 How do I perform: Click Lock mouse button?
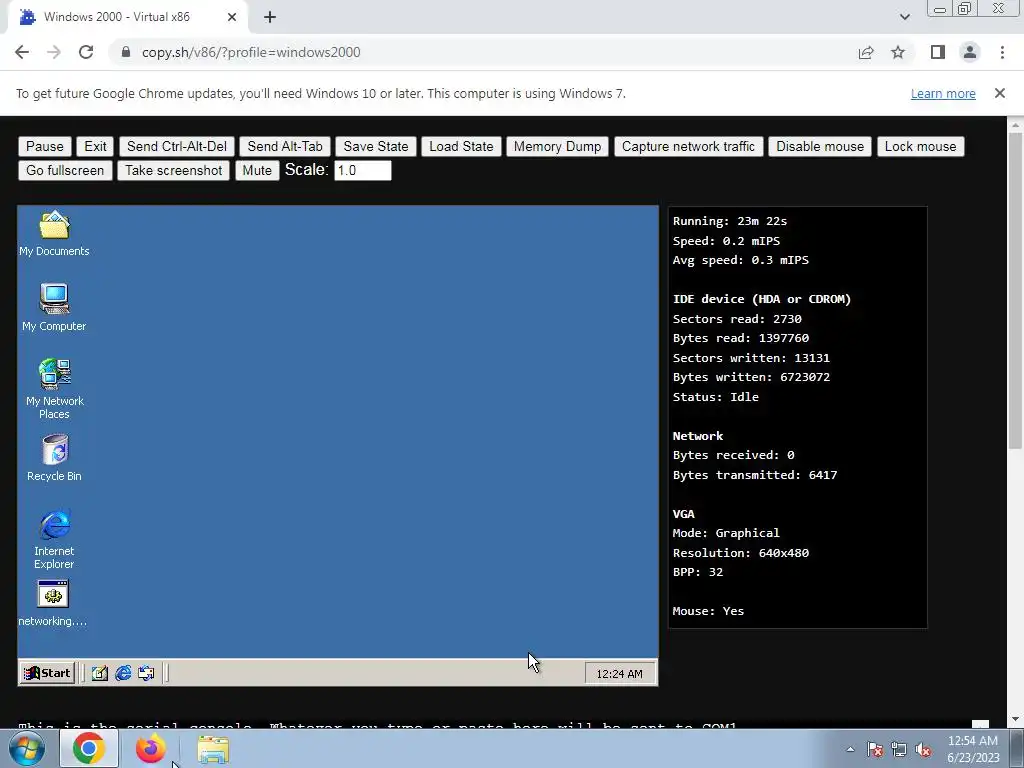coord(920,146)
